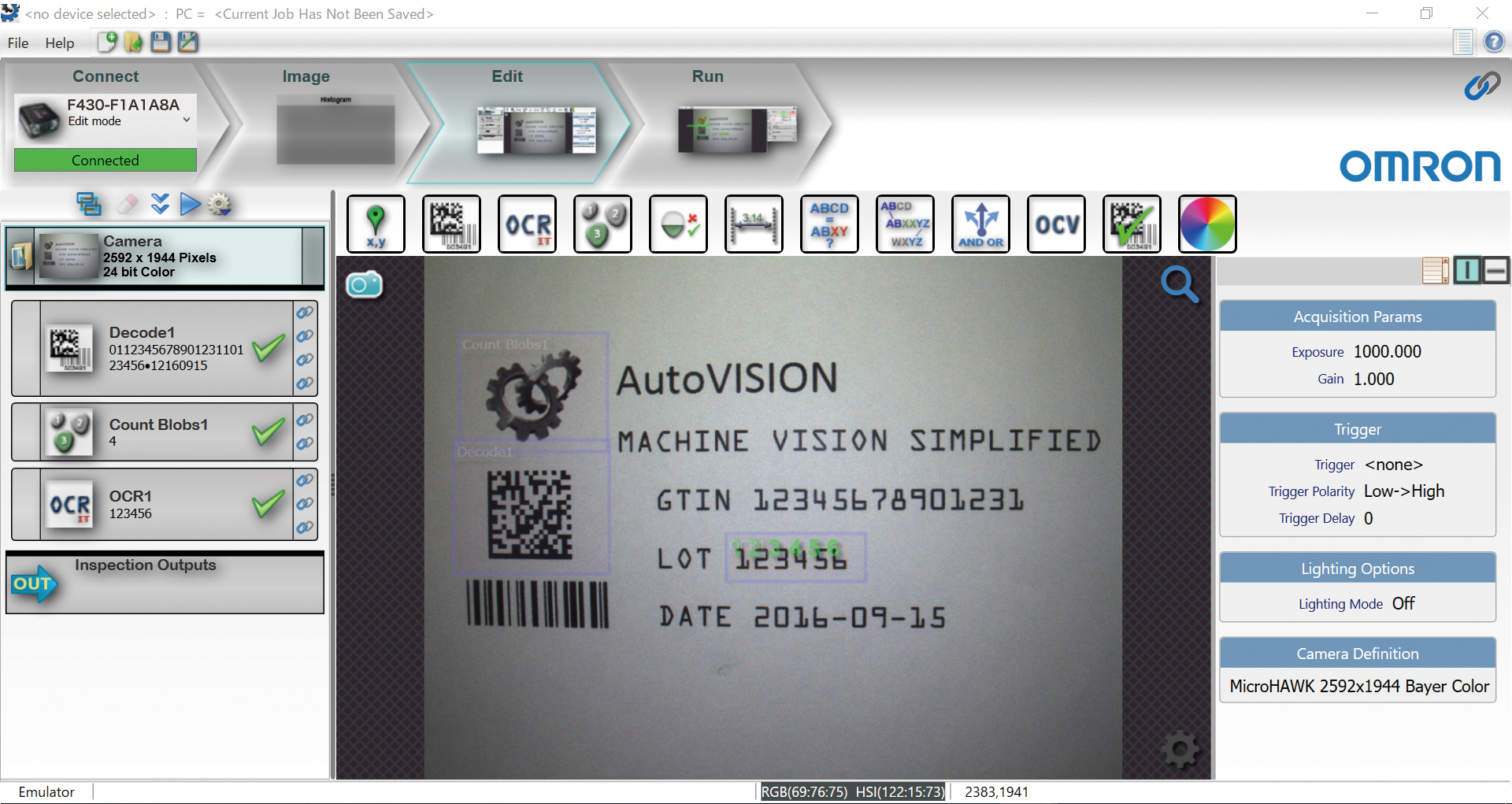The image size is (1512, 804).
Task: Select the OCV verification tool
Action: pyautogui.click(x=1056, y=224)
